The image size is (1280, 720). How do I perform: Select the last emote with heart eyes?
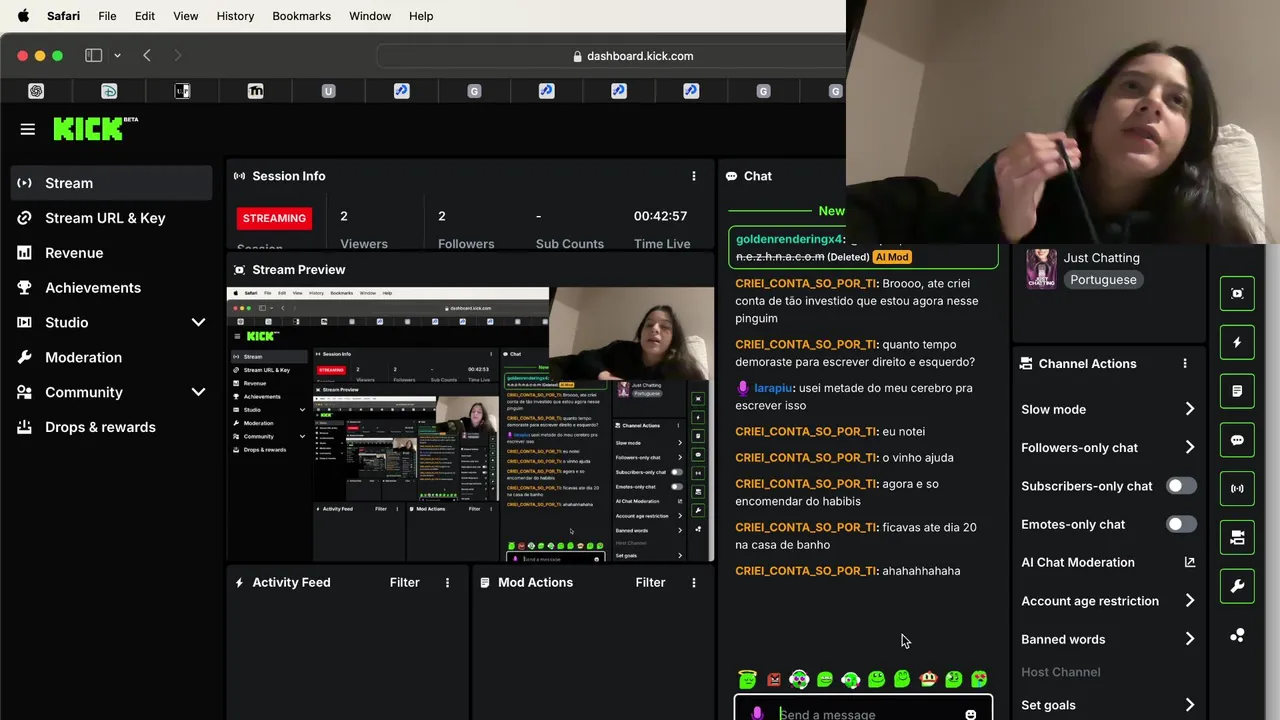click(x=979, y=679)
